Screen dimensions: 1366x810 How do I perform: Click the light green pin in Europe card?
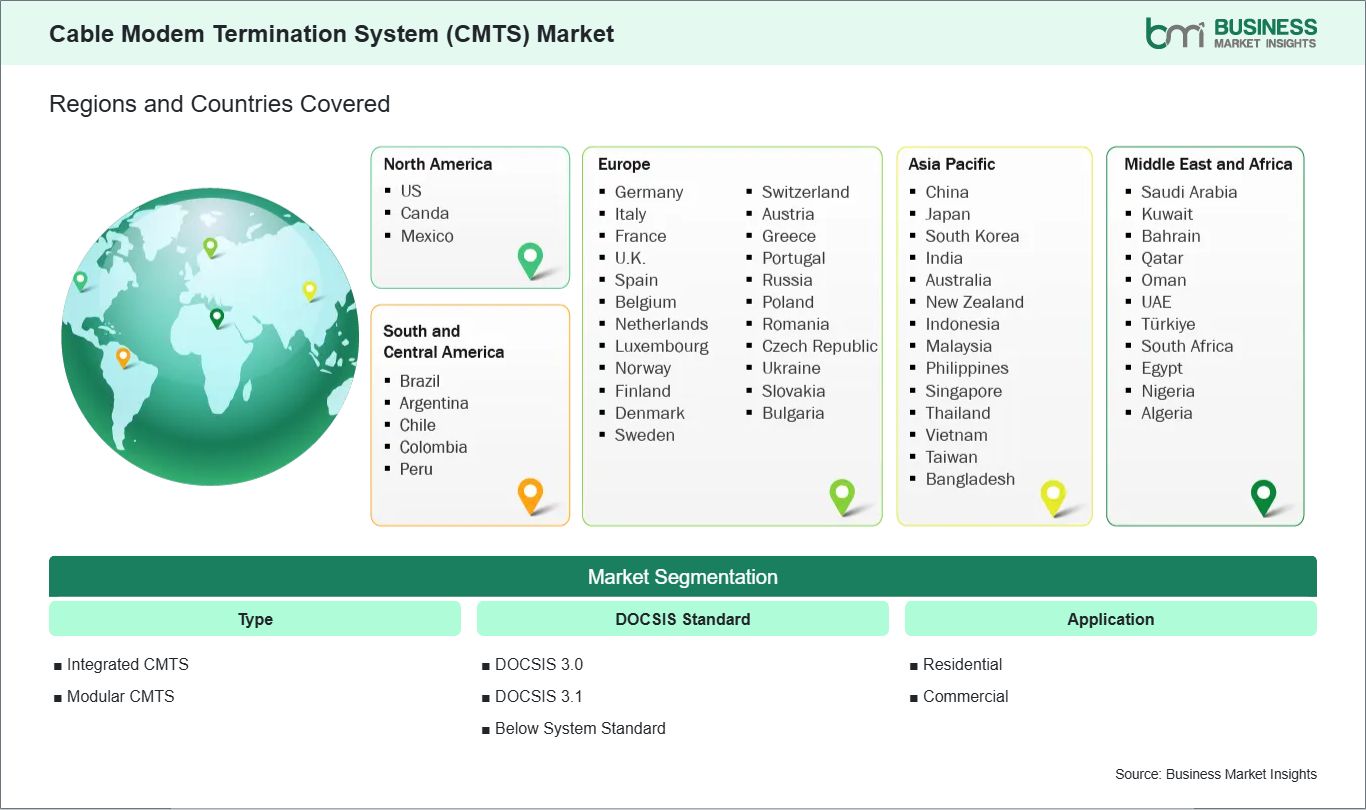coord(842,494)
